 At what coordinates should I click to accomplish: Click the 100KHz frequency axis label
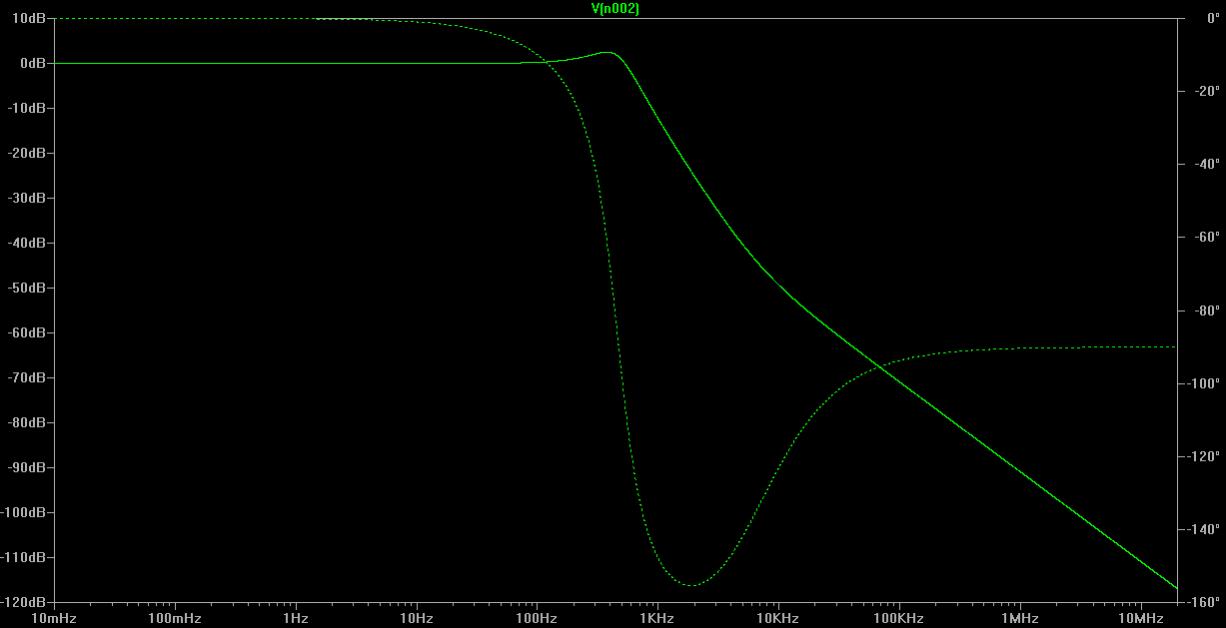(899, 619)
